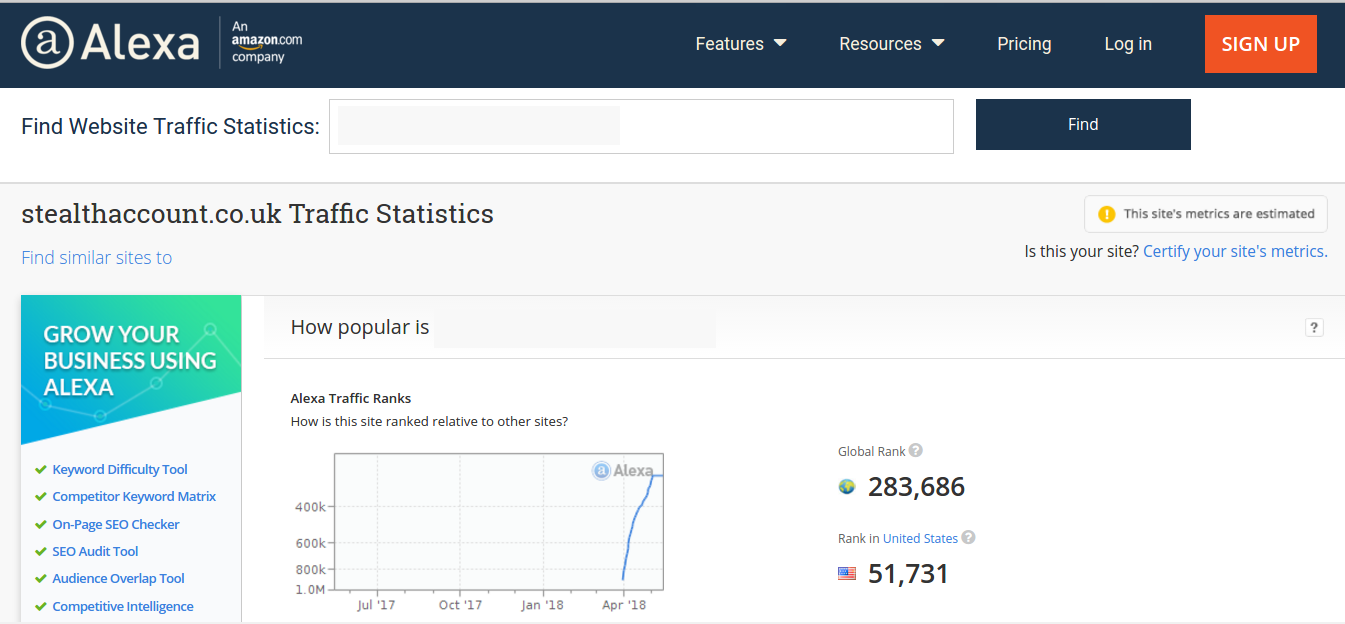Click the globe icon beside 283,686

coord(846,486)
